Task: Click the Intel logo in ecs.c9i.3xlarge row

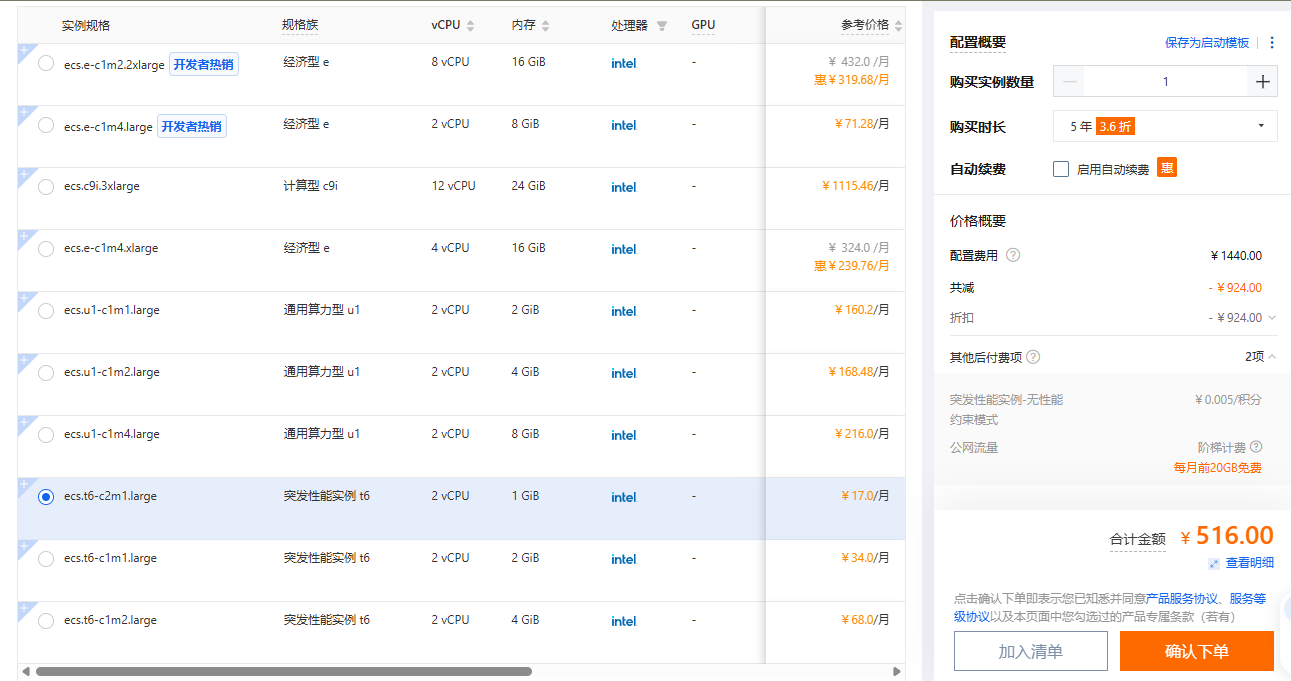Action: coord(624,187)
